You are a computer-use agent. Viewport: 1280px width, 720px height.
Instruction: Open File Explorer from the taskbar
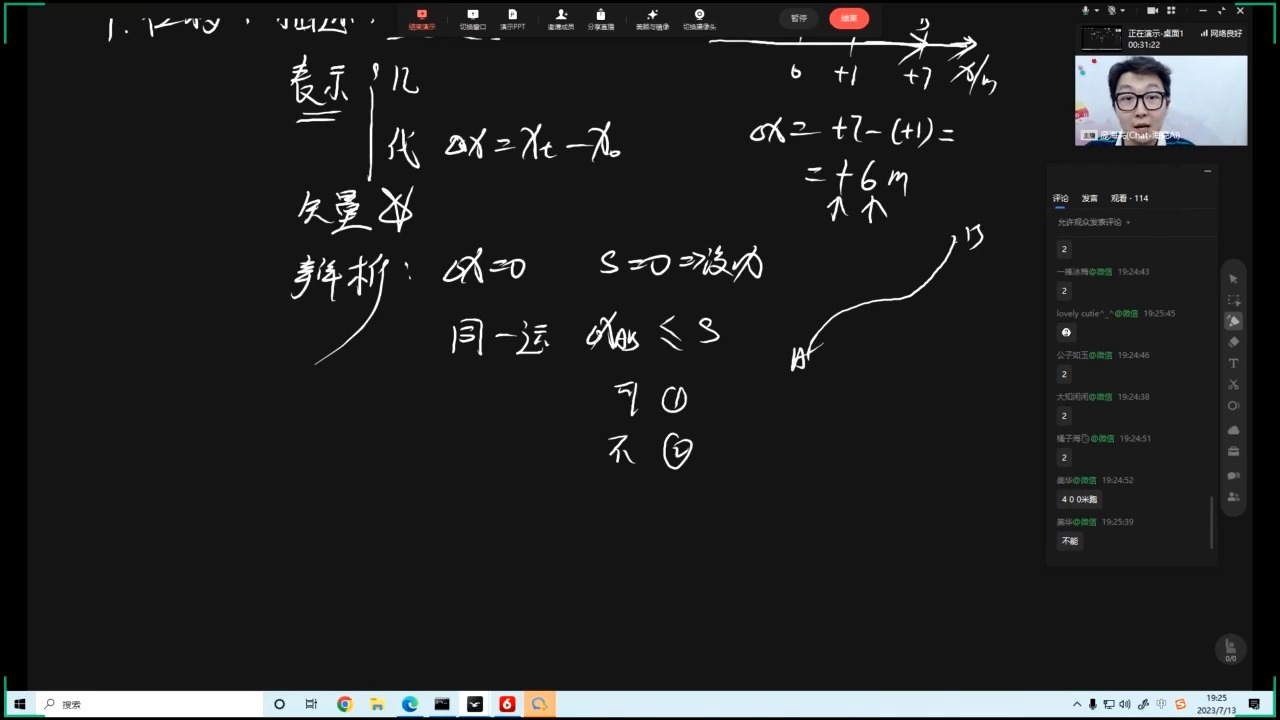coord(377,704)
